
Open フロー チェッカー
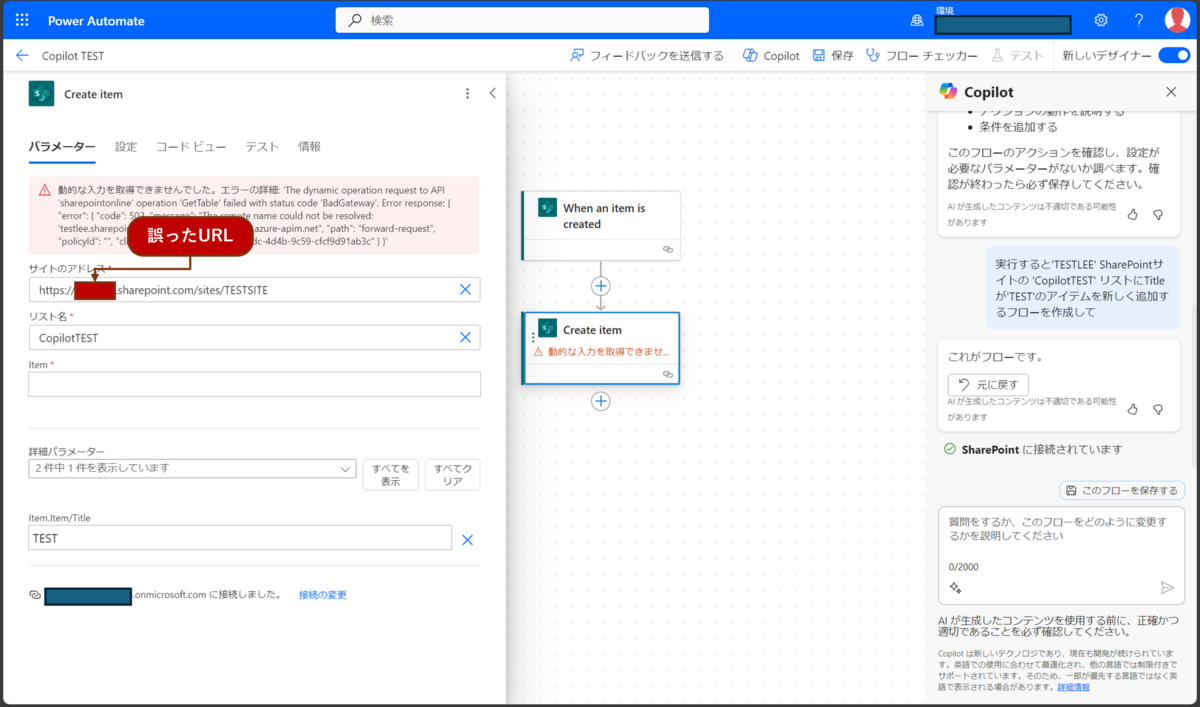point(922,56)
